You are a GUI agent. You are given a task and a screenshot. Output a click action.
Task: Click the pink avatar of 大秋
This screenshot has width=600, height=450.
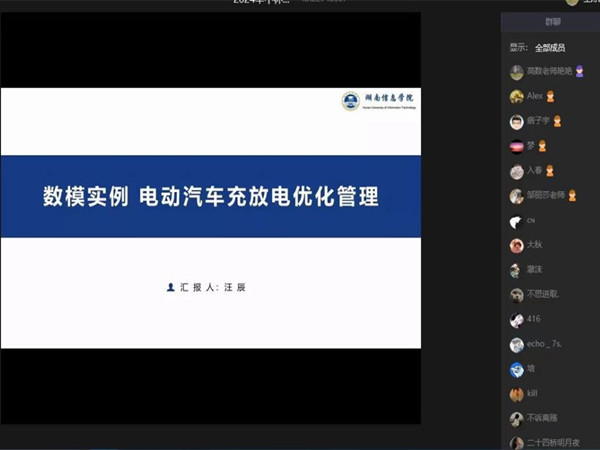pyautogui.click(x=517, y=246)
